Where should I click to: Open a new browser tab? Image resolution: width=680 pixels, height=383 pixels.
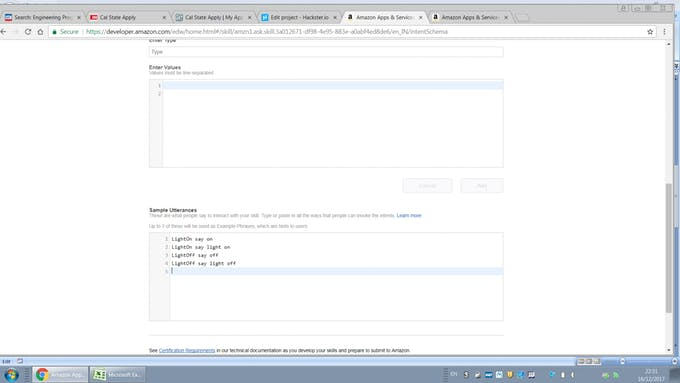pyautogui.click(x=523, y=18)
